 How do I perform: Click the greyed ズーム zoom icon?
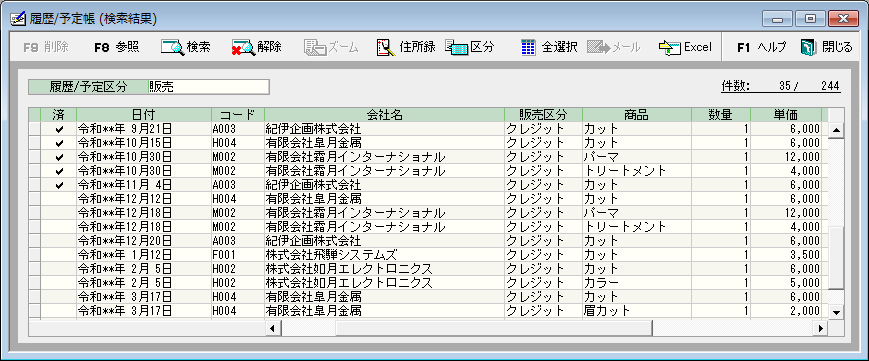click(315, 47)
